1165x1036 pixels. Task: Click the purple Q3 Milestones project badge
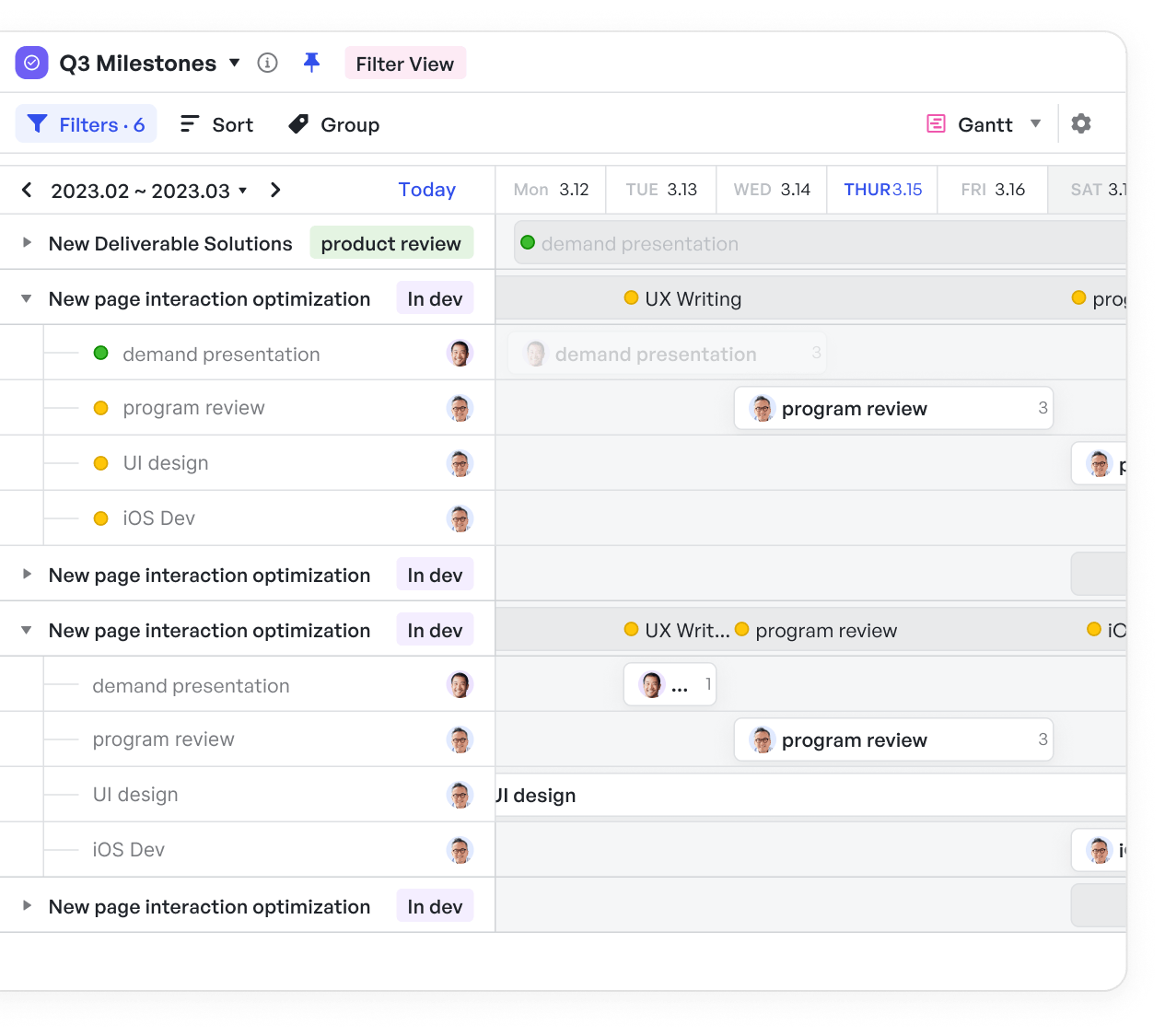pyautogui.click(x=30, y=63)
